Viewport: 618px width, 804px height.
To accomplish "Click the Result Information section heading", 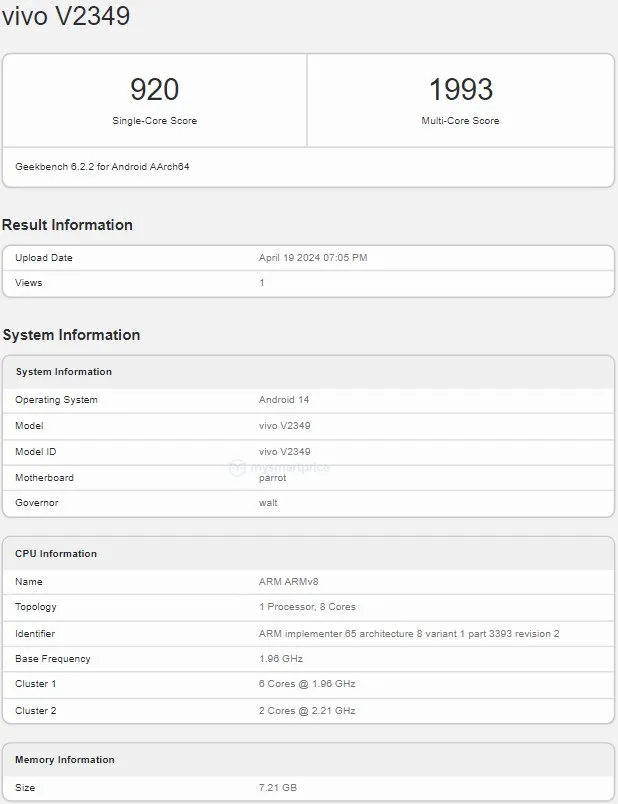I will click(x=67, y=225).
